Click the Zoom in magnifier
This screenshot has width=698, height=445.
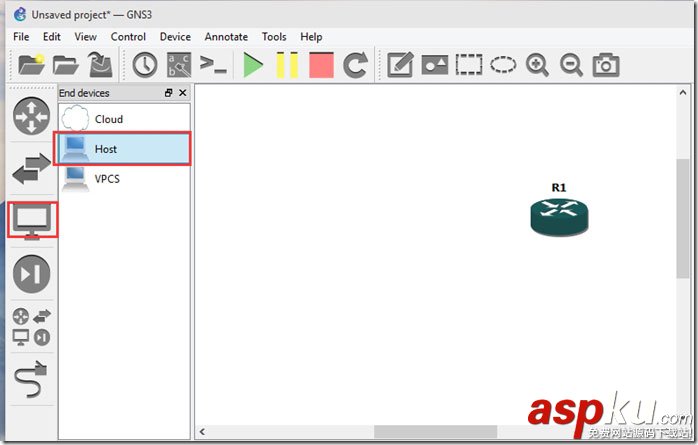click(x=537, y=65)
